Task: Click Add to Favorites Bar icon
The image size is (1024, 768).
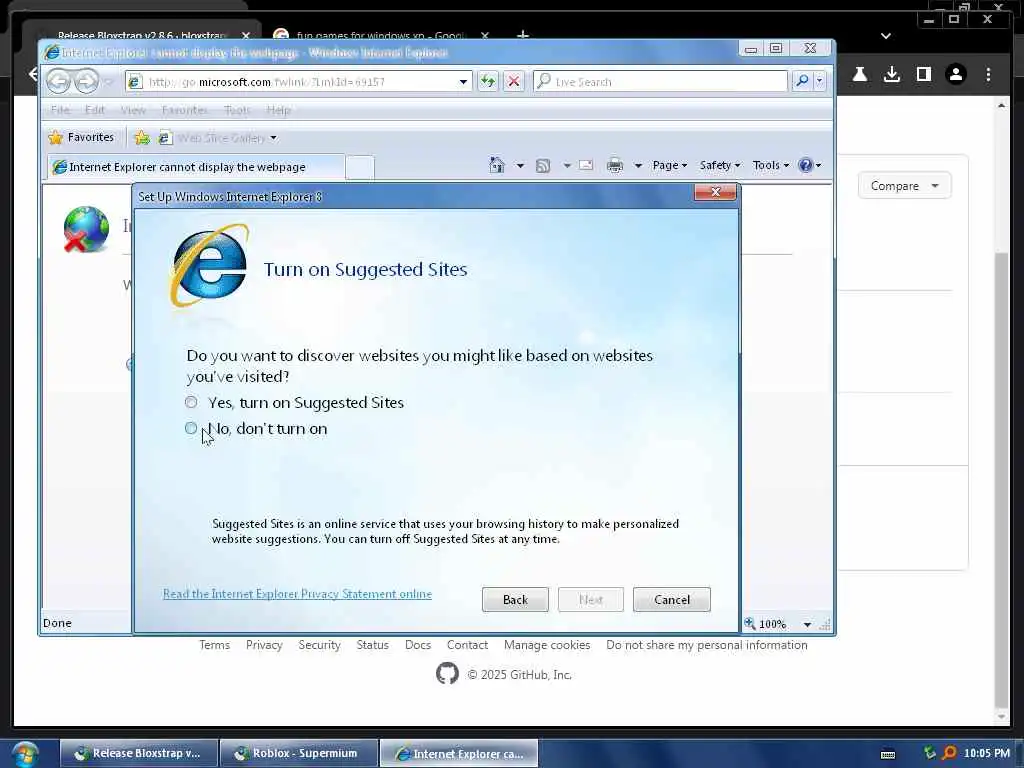Action: (142, 138)
